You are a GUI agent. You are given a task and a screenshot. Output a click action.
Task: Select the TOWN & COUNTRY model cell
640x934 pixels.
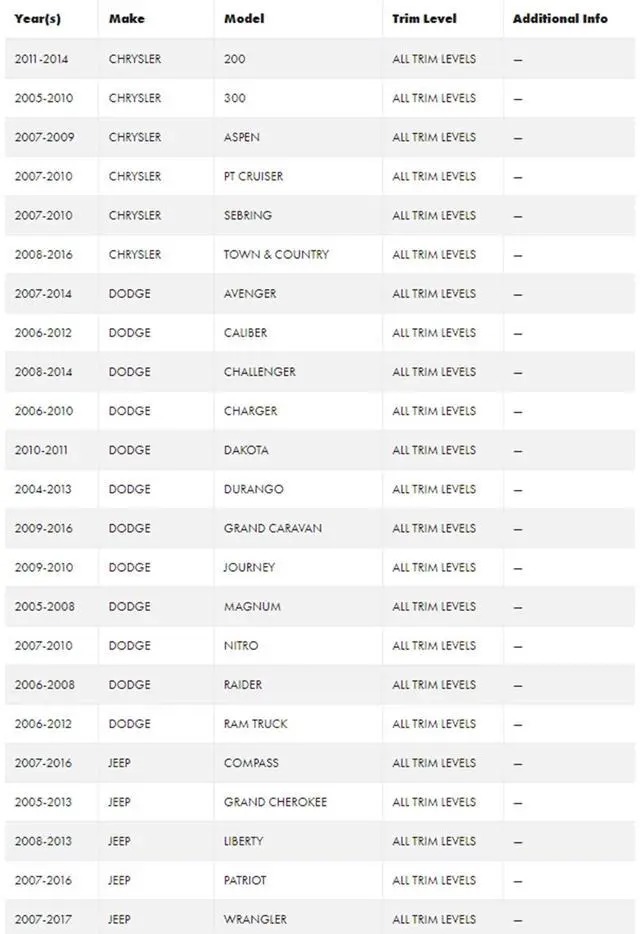point(276,254)
